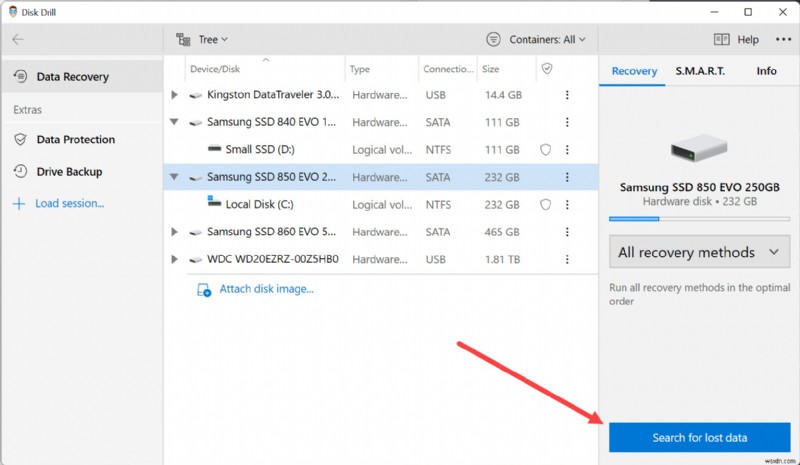Viewport: 800px width, 465px height.
Task: Expand the Samsung SSD 860 EVO node
Action: 174,232
